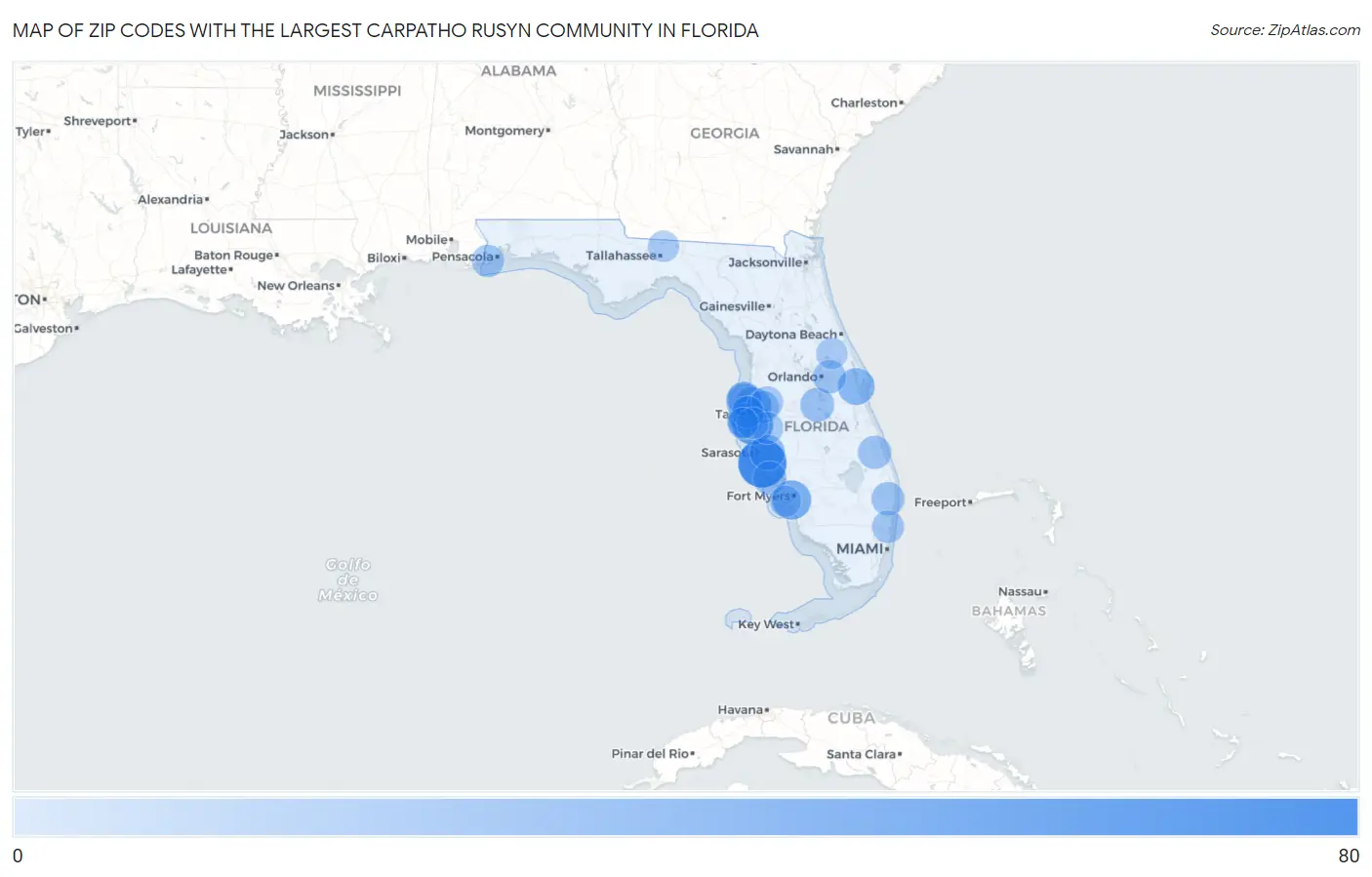This screenshot has width=1372, height=877.
Task: Click the Tallahassee data bubble
Action: 664,246
